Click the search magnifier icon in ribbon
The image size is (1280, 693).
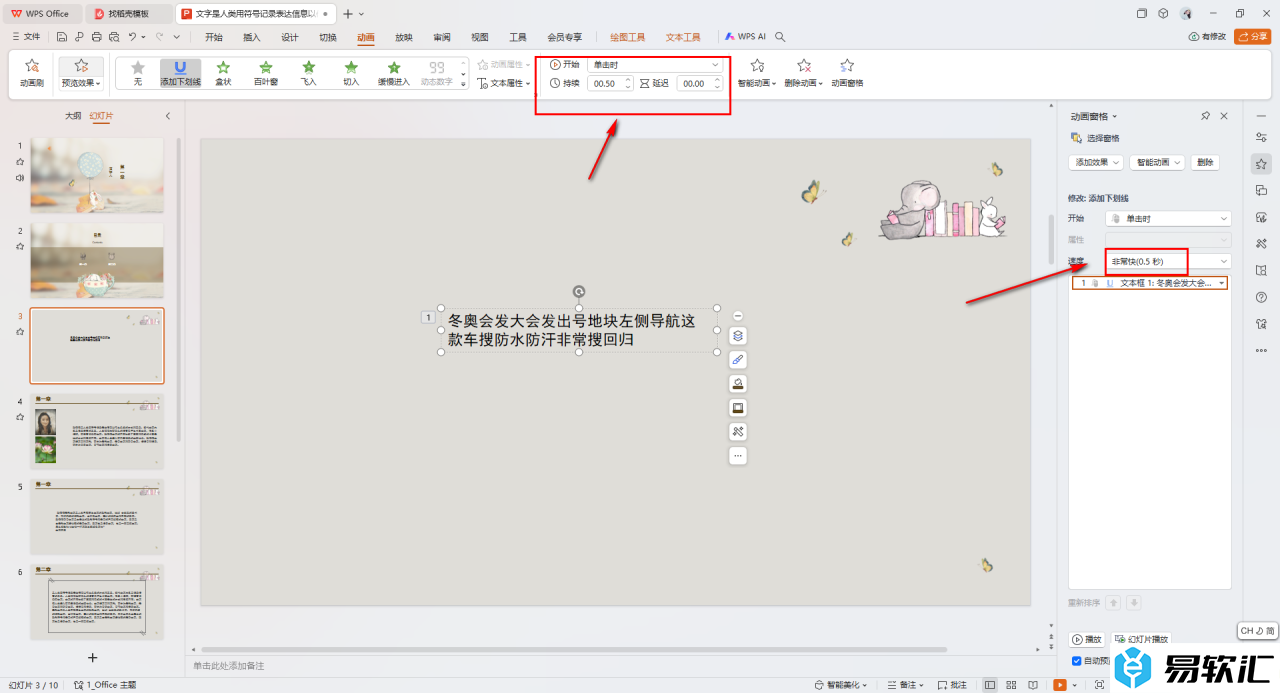[780, 37]
